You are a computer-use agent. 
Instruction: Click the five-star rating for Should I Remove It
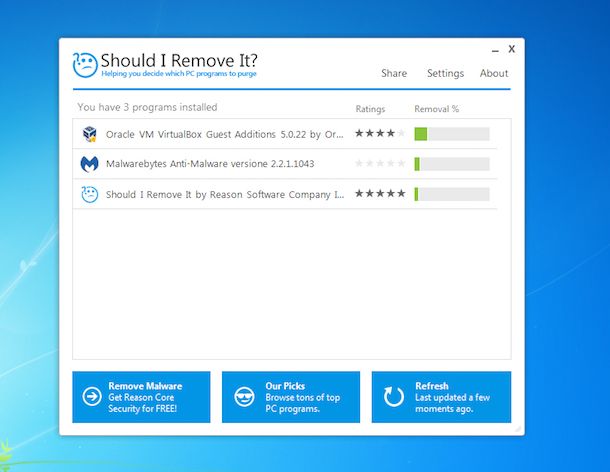(x=380, y=193)
